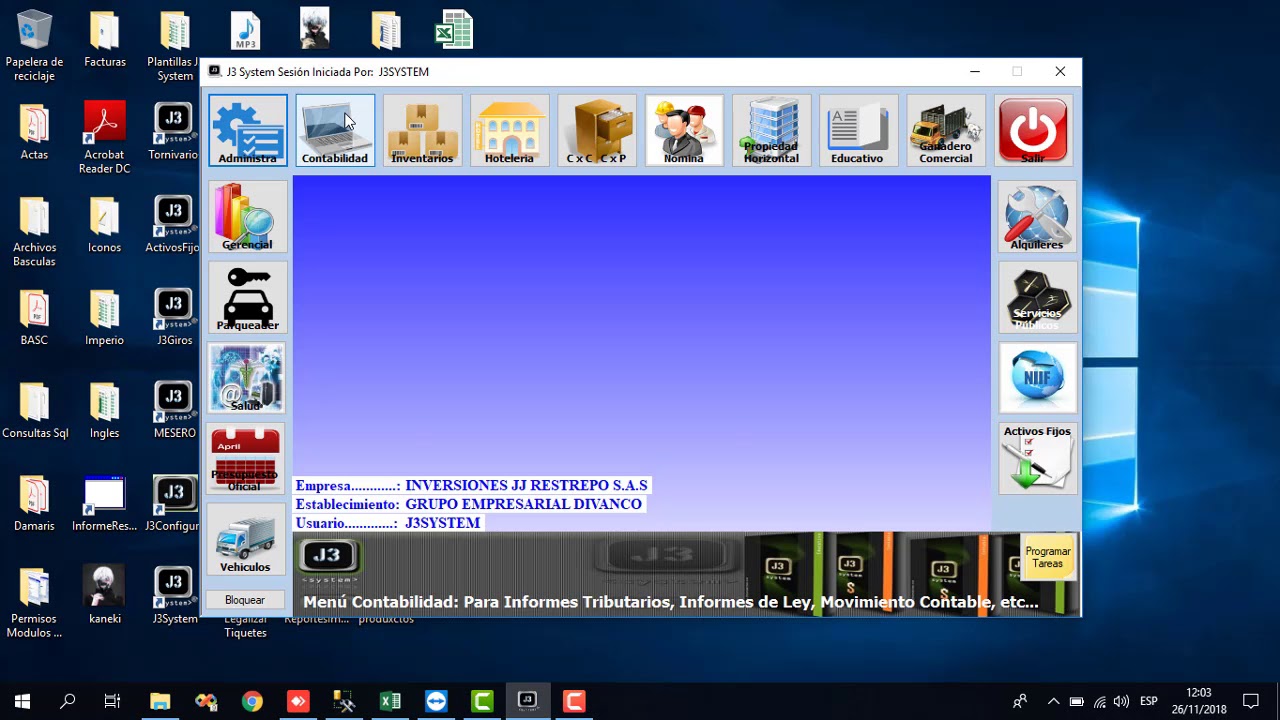
Task: Select the InformeRes shortcut on the desktop
Action: 105,504
